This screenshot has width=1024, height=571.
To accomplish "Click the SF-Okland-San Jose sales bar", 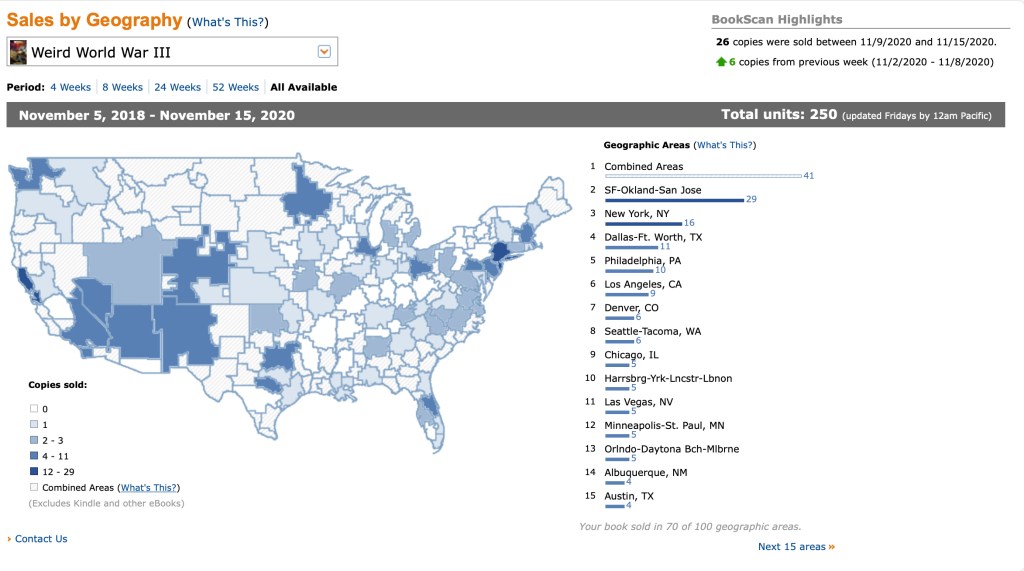I will tap(673, 200).
